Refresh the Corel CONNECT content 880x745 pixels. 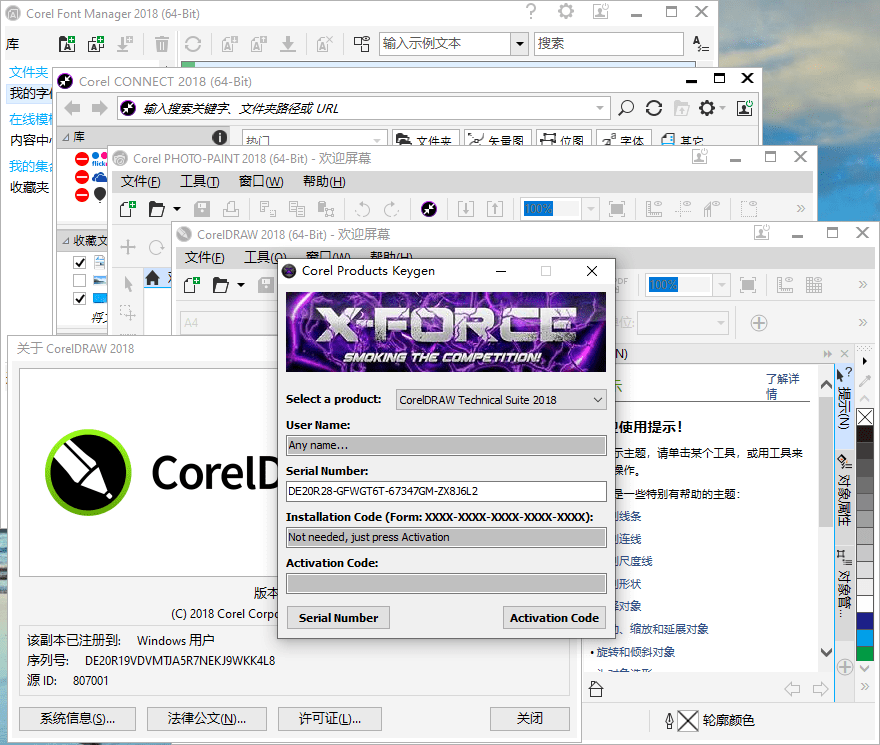pos(654,108)
